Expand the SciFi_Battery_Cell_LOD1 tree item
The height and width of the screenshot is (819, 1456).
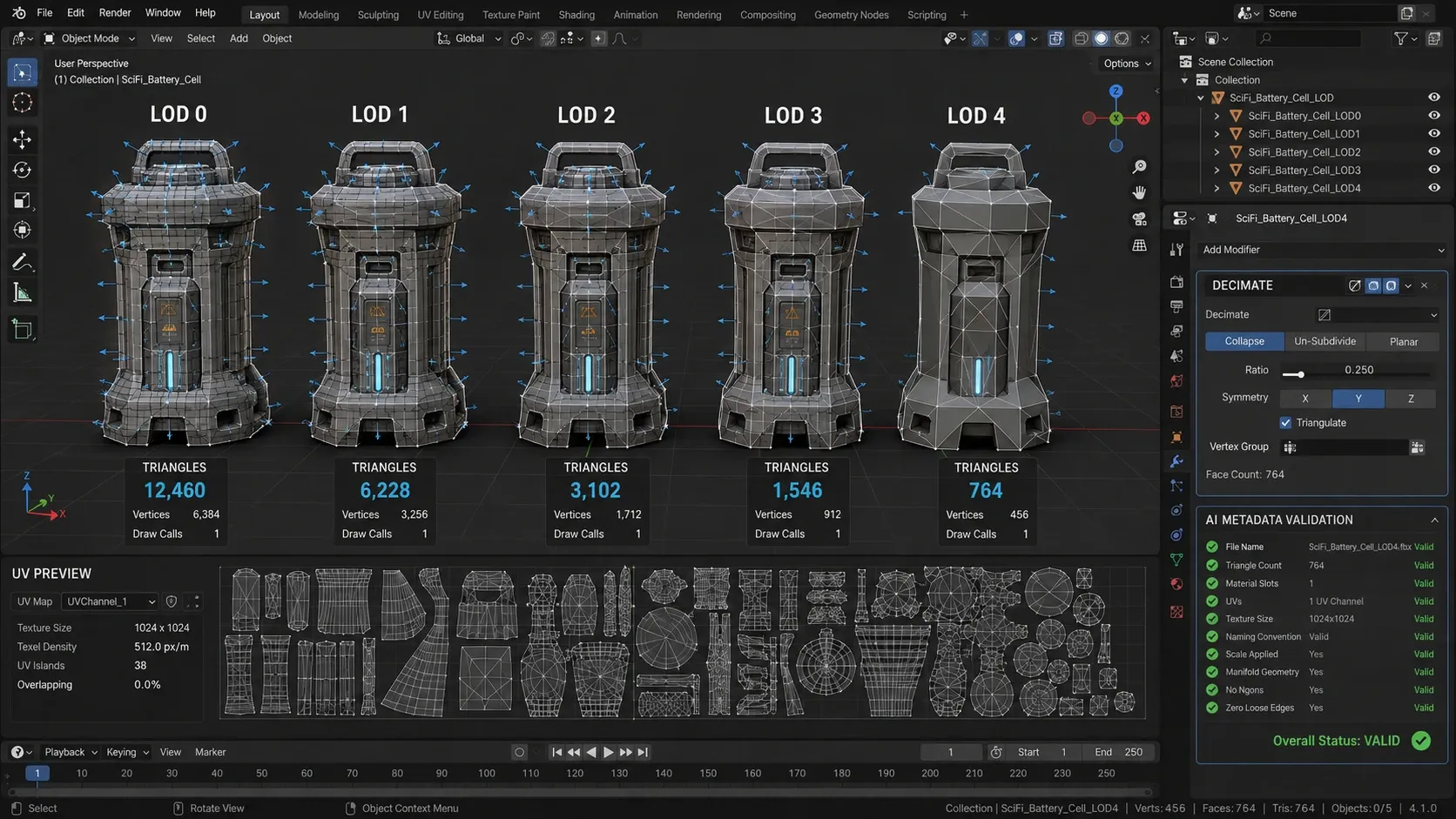tap(1217, 134)
